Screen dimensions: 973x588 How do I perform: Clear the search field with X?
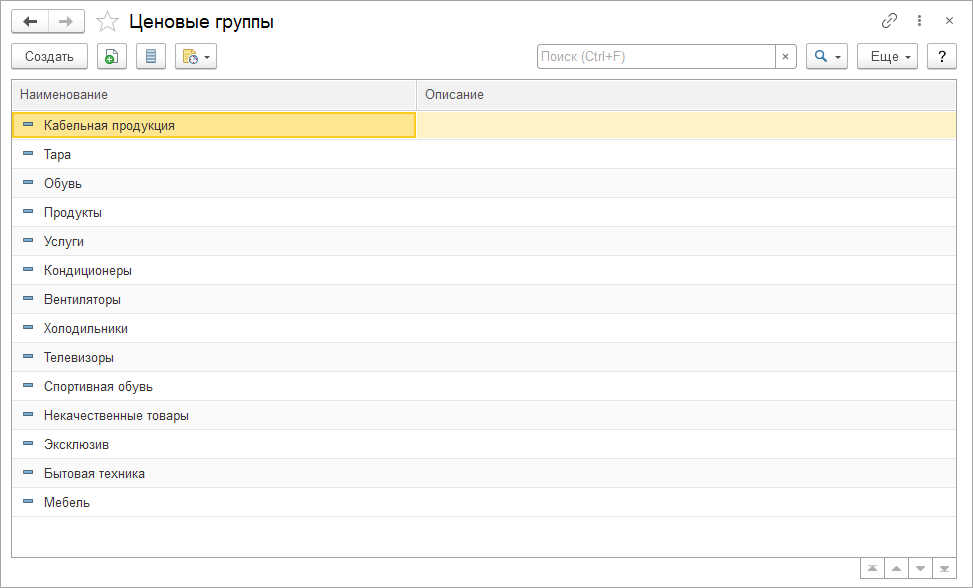pyautogui.click(x=786, y=57)
